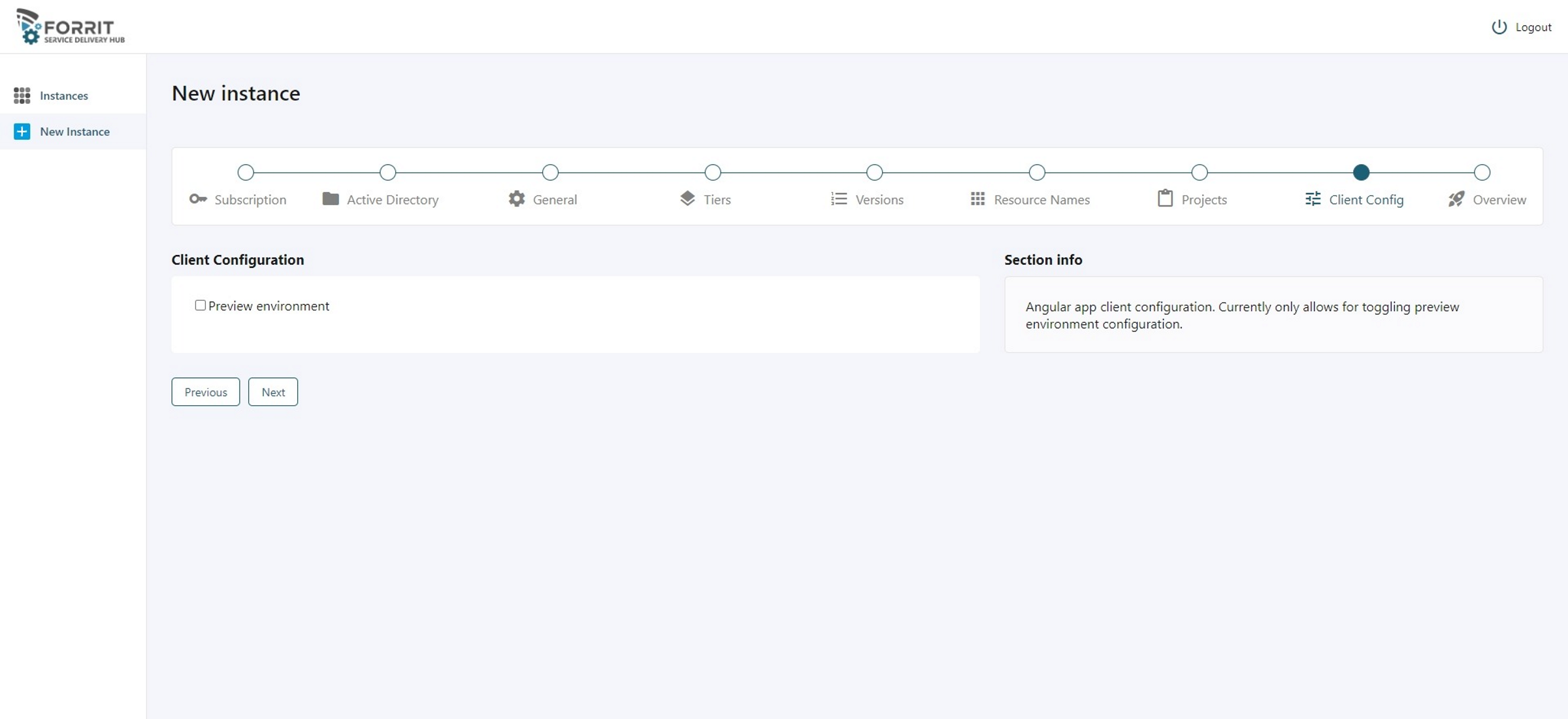Click the Tiers layers icon
The height and width of the screenshot is (719, 1568).
click(x=687, y=199)
